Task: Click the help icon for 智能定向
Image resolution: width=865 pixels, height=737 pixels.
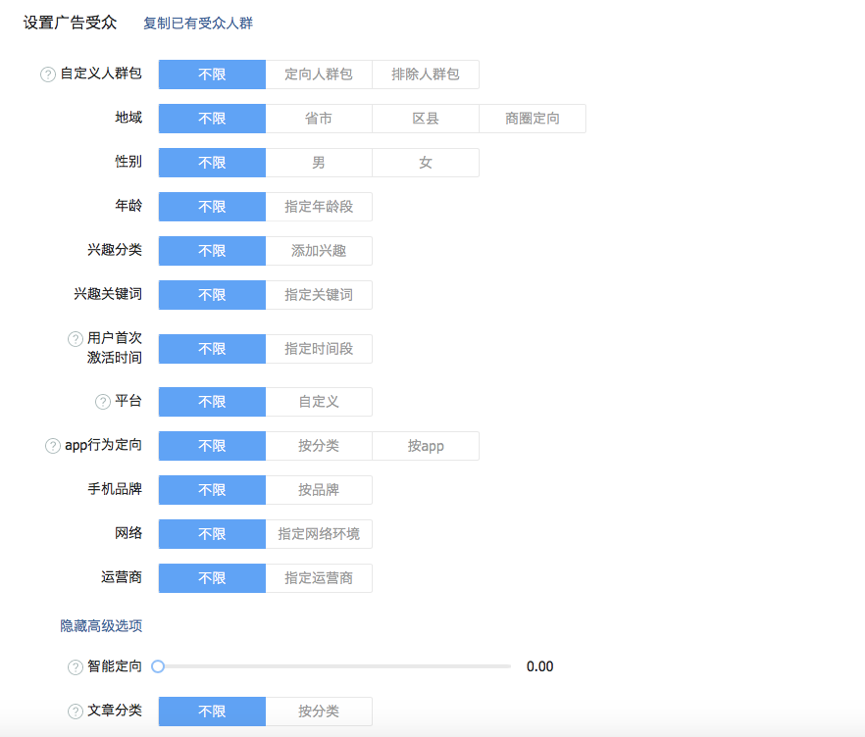Action: pos(75,667)
